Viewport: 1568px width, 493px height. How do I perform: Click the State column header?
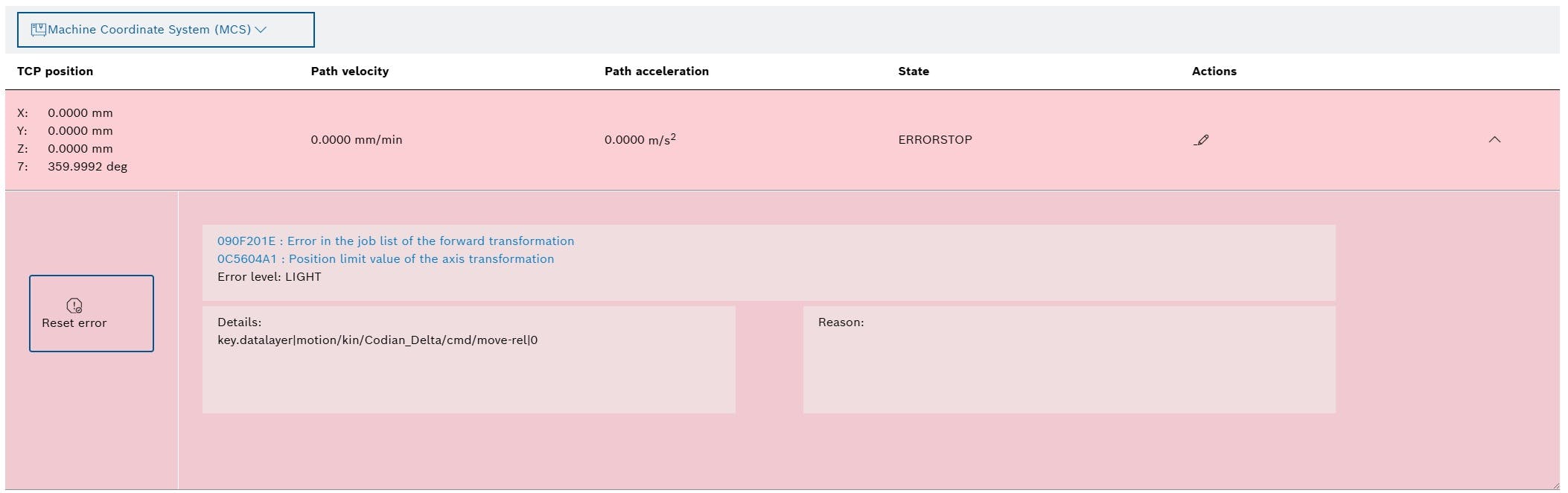tap(913, 71)
